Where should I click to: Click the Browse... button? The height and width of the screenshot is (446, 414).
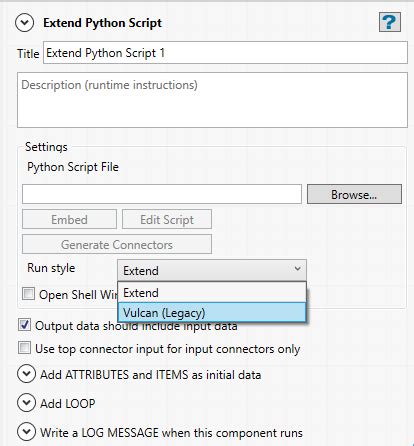pyautogui.click(x=354, y=194)
